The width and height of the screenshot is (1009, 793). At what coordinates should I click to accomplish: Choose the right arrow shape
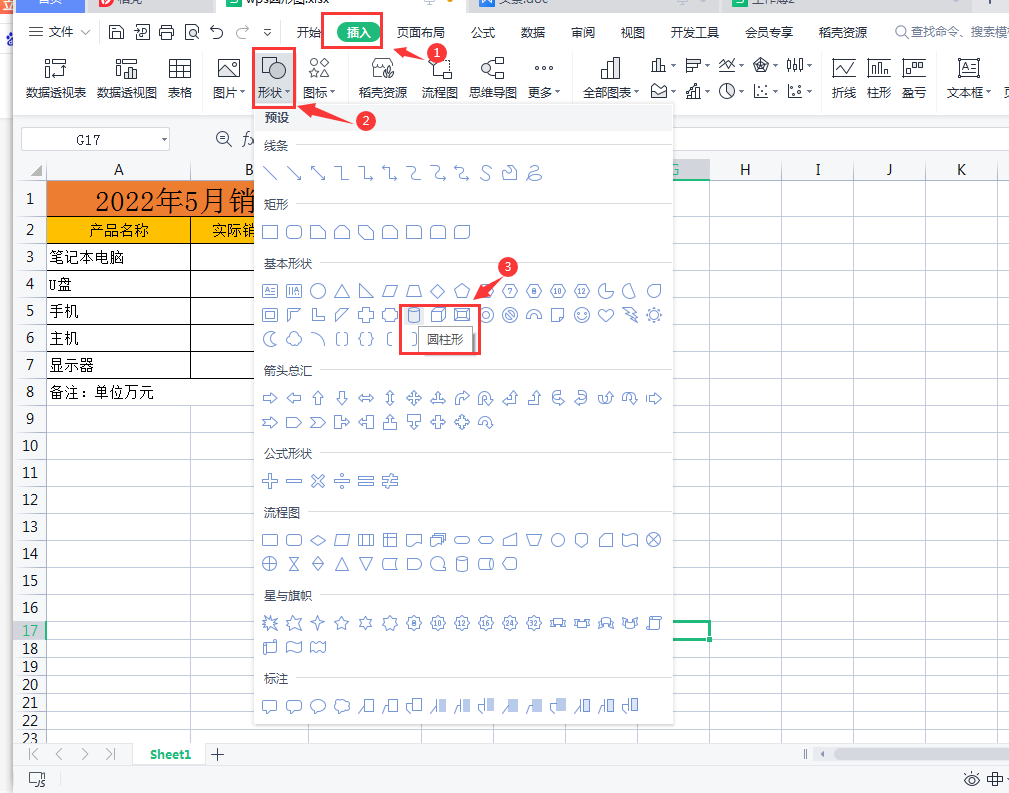(x=270, y=398)
